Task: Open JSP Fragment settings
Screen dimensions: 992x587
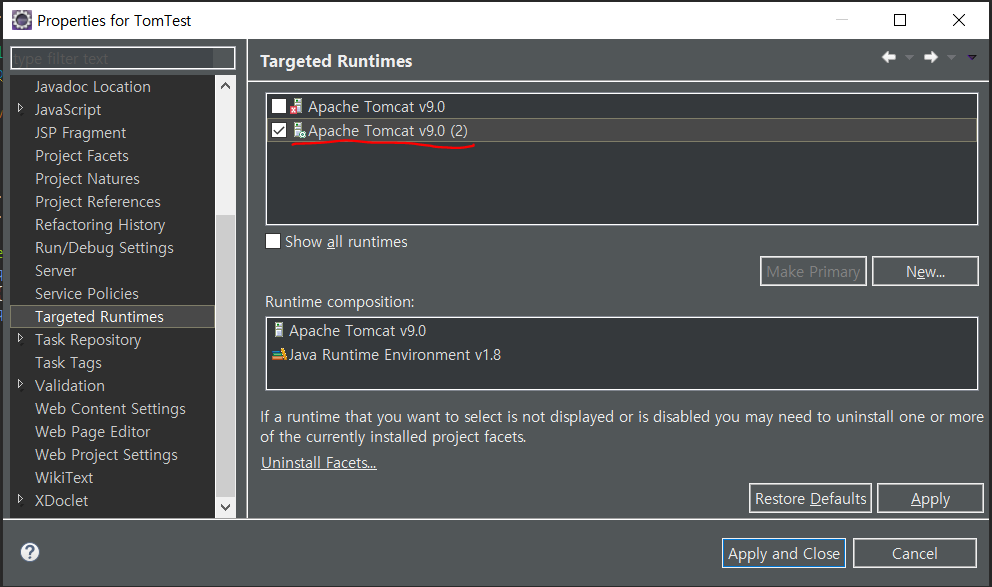Action: tap(80, 133)
